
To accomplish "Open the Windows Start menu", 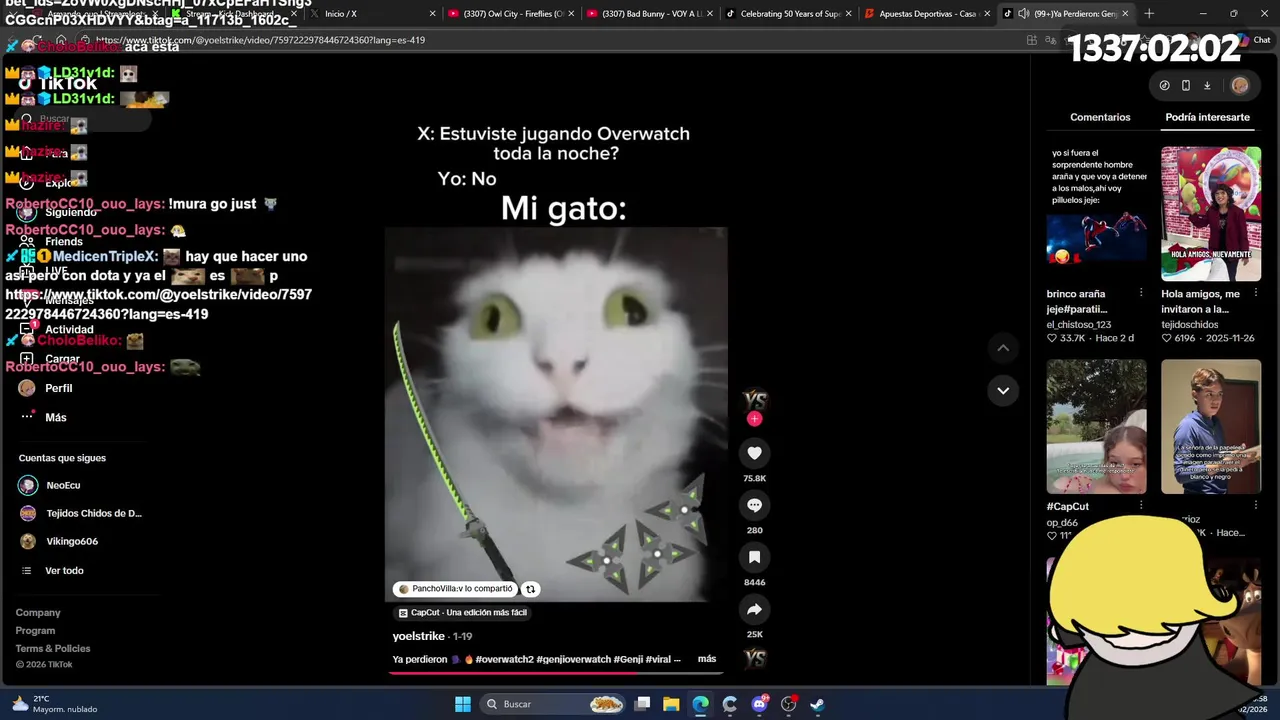I will point(463,704).
